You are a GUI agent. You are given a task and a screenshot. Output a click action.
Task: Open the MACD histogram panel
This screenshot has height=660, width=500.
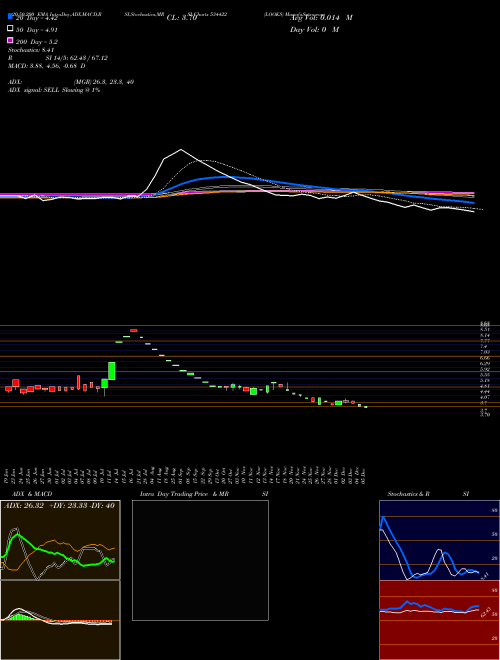point(60,620)
